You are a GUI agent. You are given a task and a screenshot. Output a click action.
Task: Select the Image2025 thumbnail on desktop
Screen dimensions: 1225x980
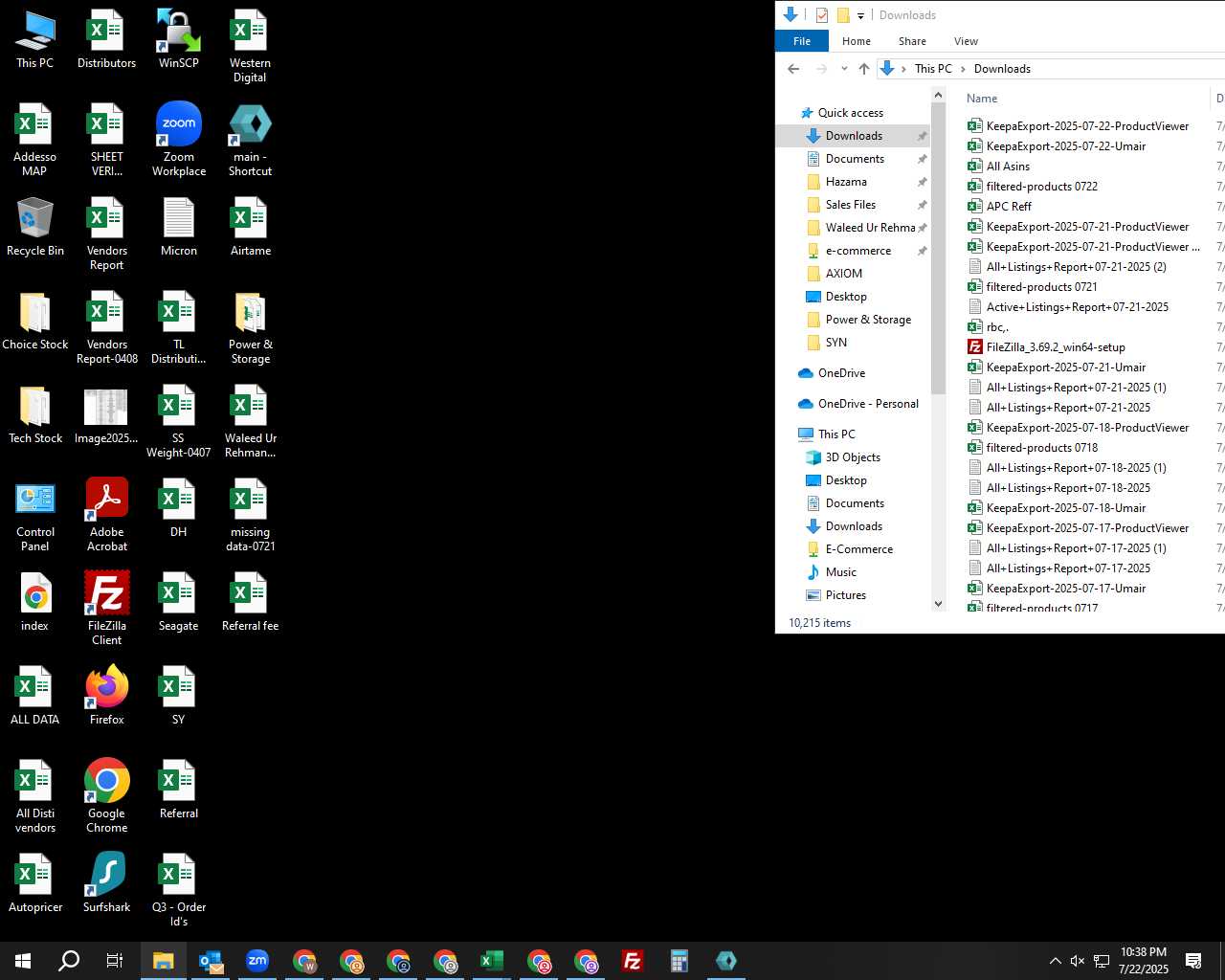point(106,414)
